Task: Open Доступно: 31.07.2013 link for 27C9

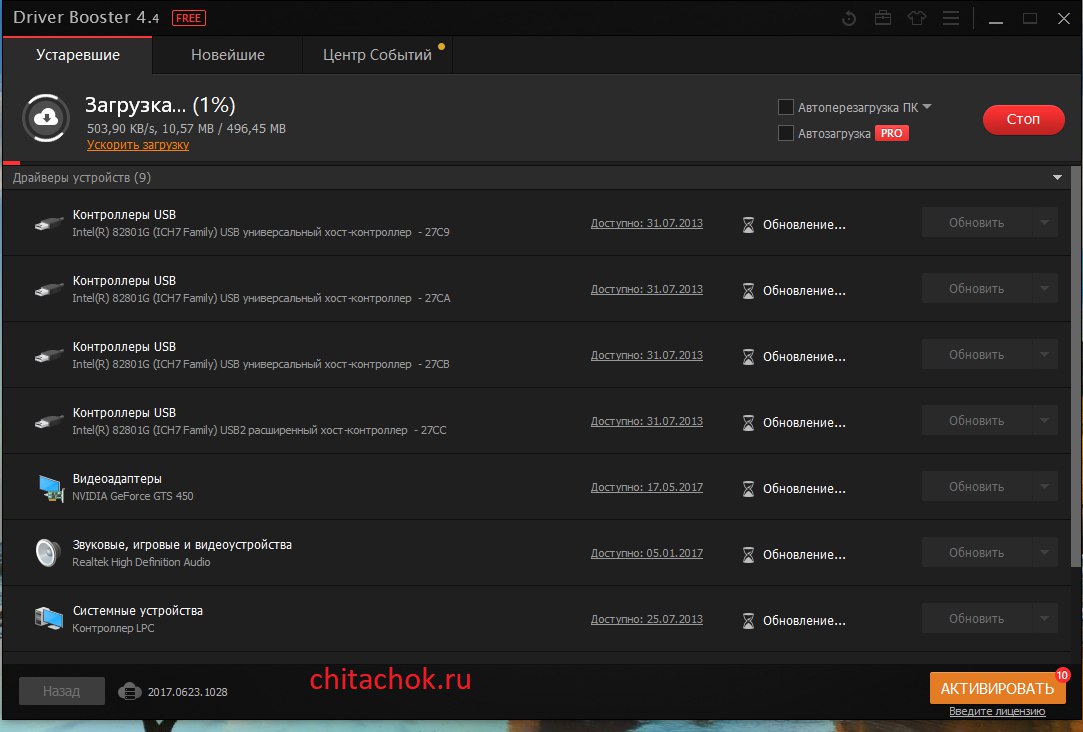Action: (646, 223)
